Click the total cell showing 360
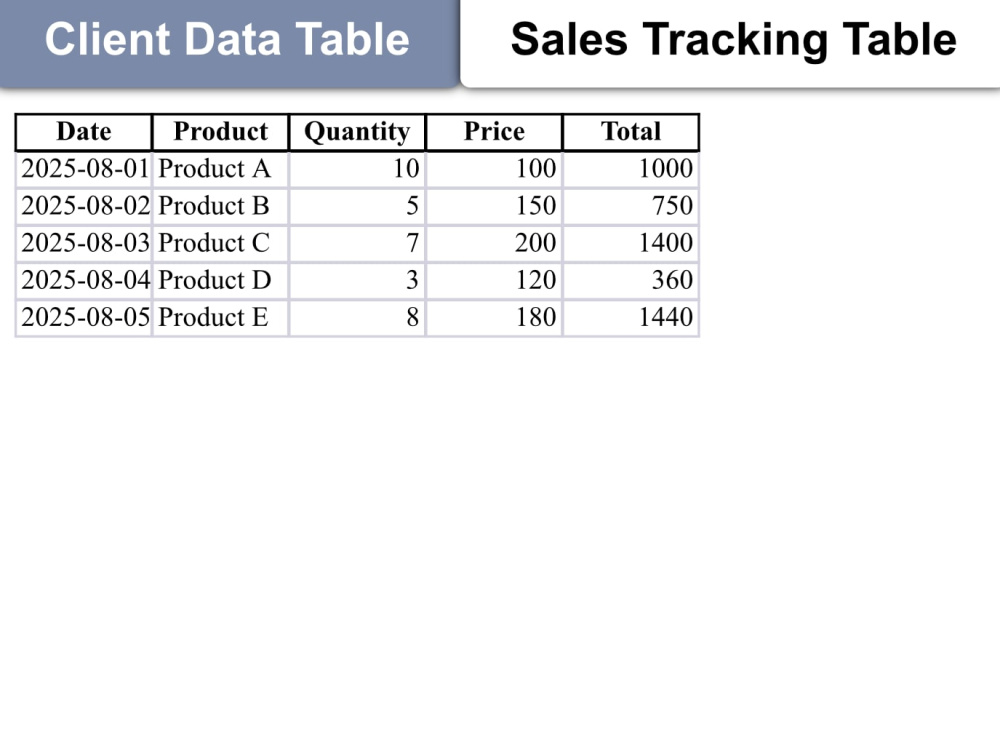Image resolution: width=1000 pixels, height=751 pixels. (631, 280)
